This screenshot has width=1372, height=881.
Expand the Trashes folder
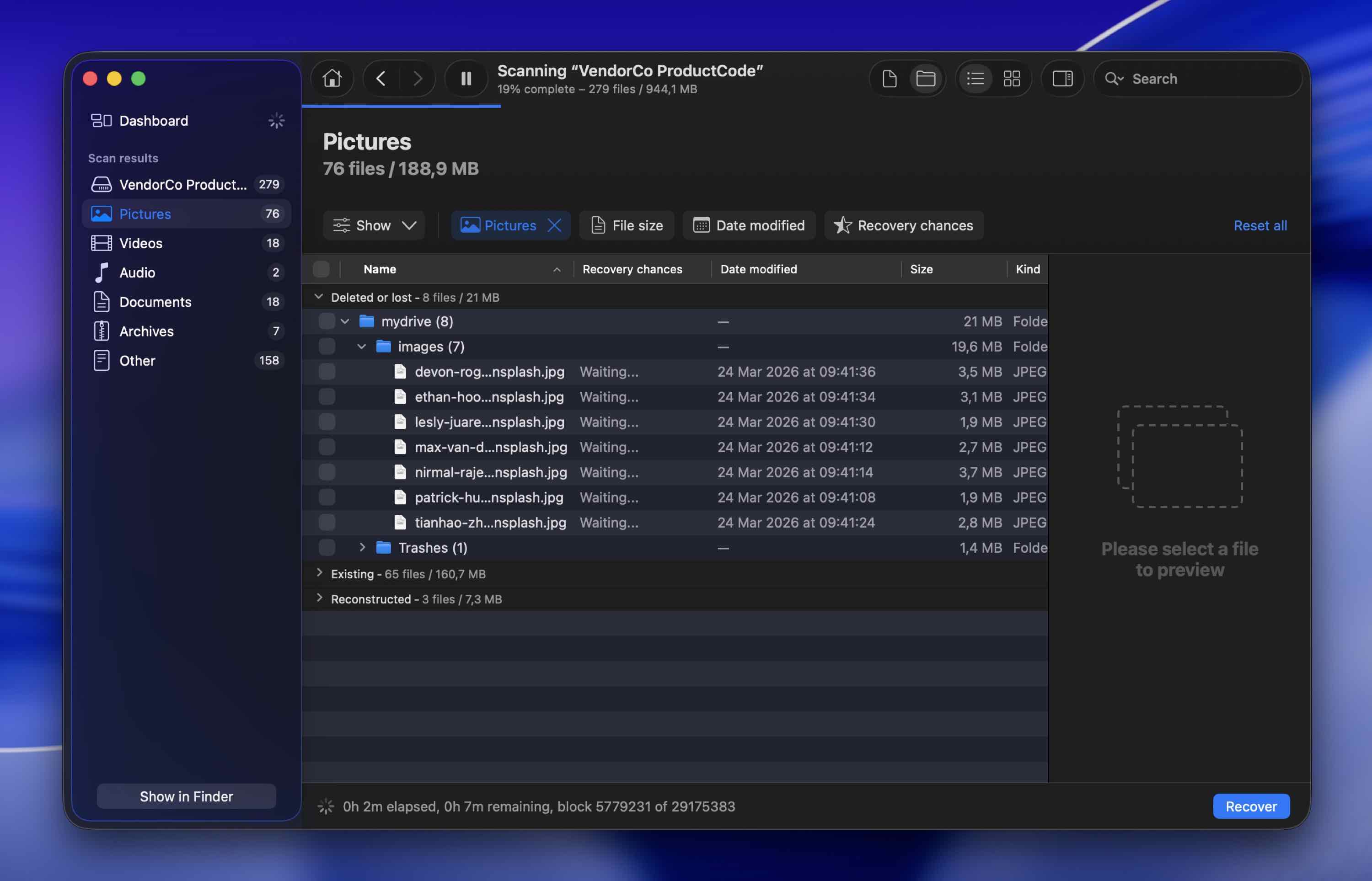pos(362,547)
